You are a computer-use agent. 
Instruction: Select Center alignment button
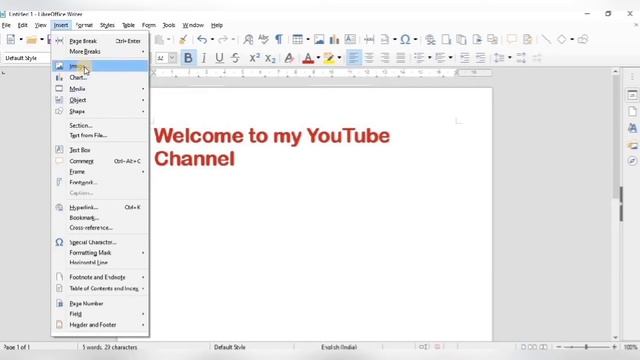[x=369, y=58]
